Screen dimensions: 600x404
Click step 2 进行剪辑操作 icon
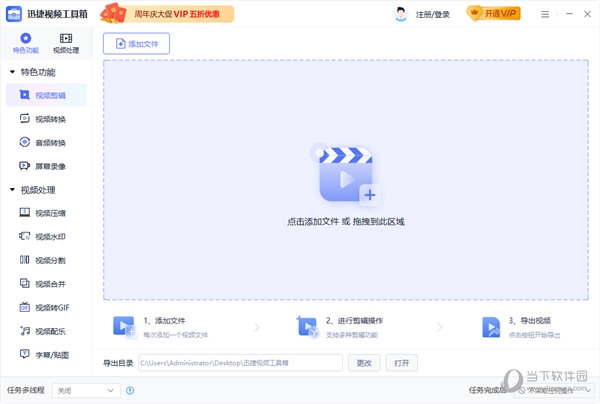[x=307, y=326]
